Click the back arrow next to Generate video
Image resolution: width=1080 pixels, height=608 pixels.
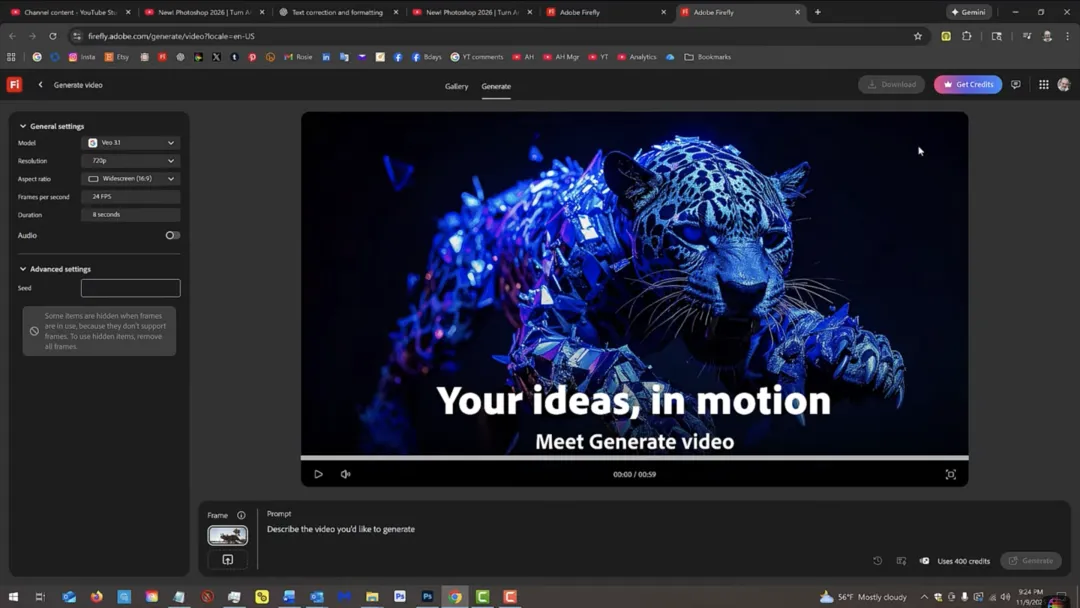click(x=39, y=84)
